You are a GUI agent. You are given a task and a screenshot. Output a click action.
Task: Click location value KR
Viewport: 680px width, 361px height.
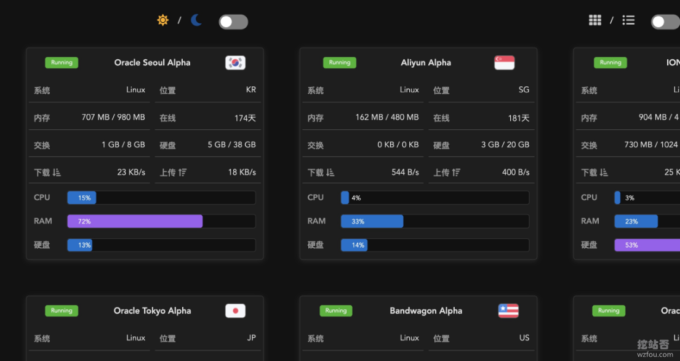point(251,90)
